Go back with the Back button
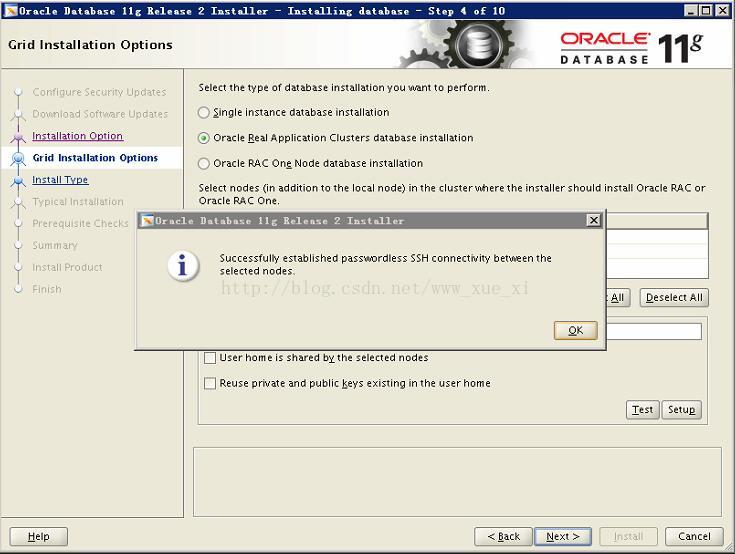The height and width of the screenshot is (554, 735). [503, 536]
